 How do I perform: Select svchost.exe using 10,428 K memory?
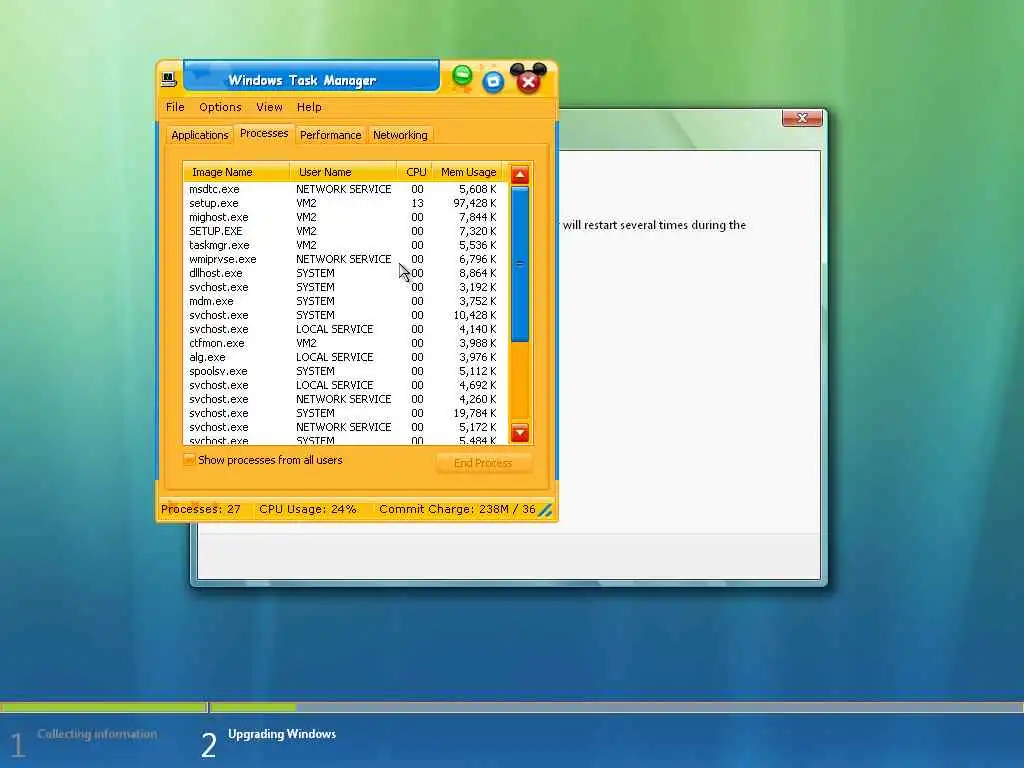pos(345,315)
